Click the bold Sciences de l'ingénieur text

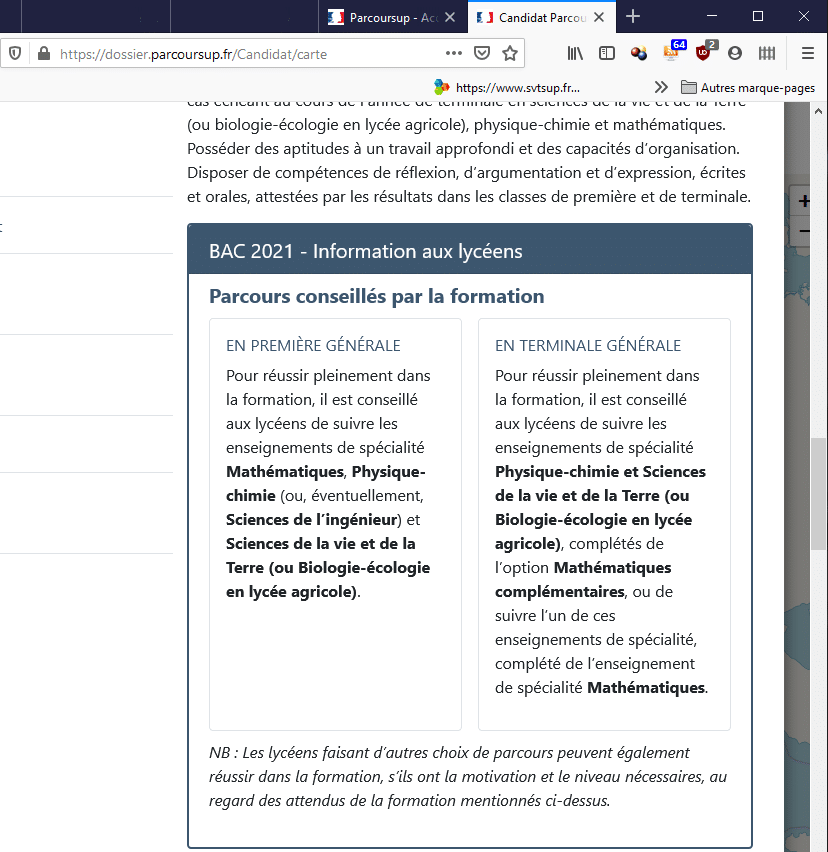tap(312, 519)
